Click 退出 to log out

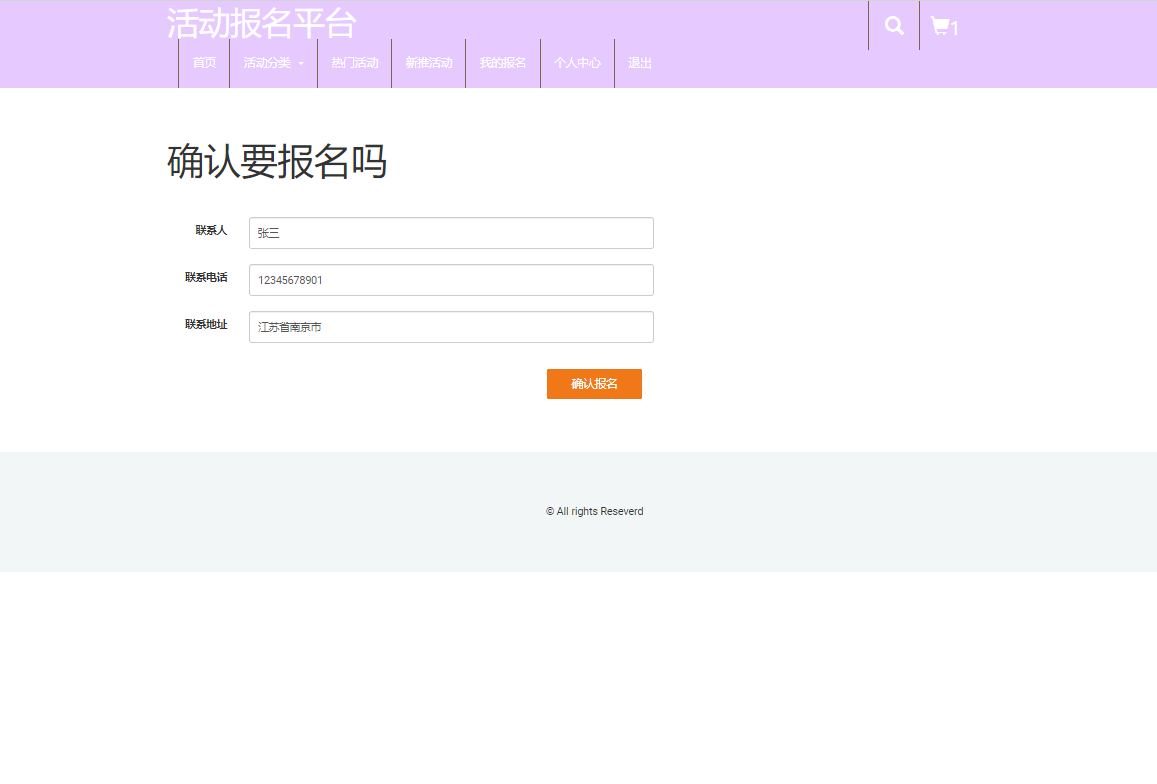point(639,63)
